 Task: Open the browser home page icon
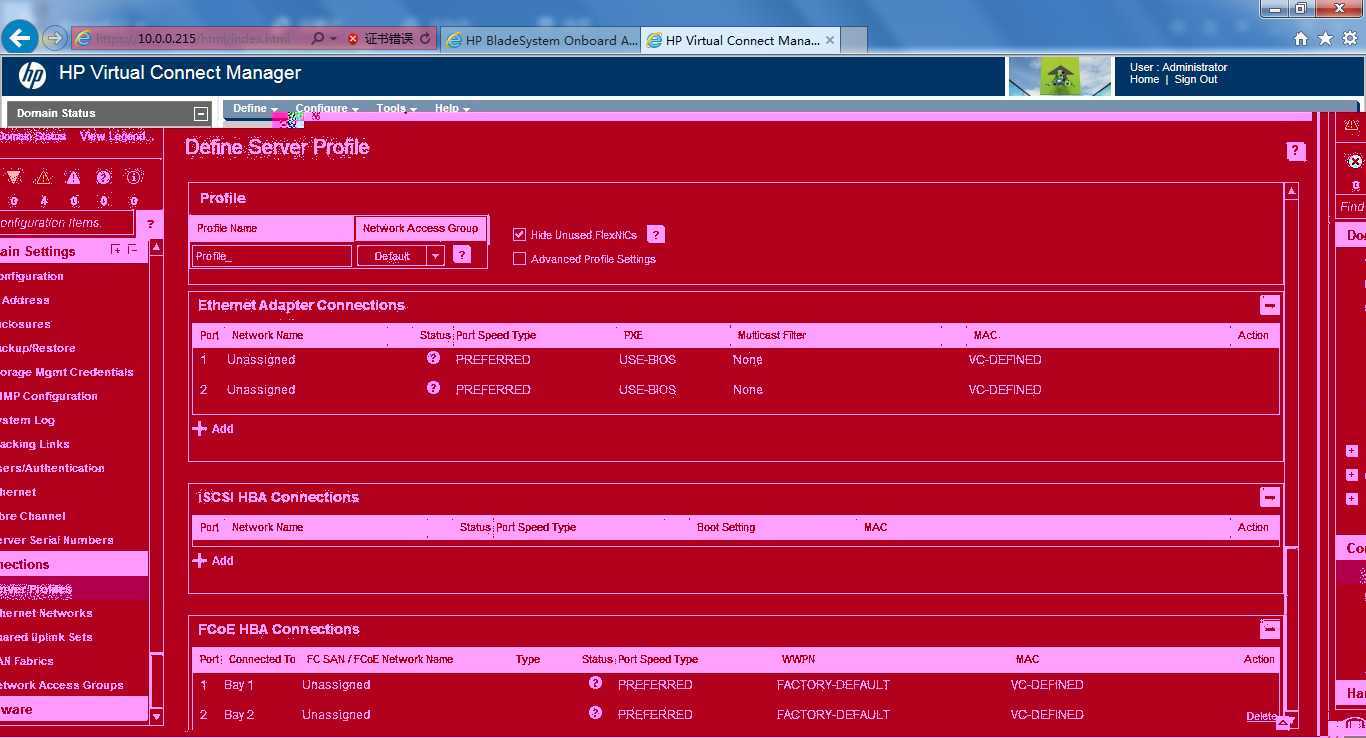pos(1301,39)
